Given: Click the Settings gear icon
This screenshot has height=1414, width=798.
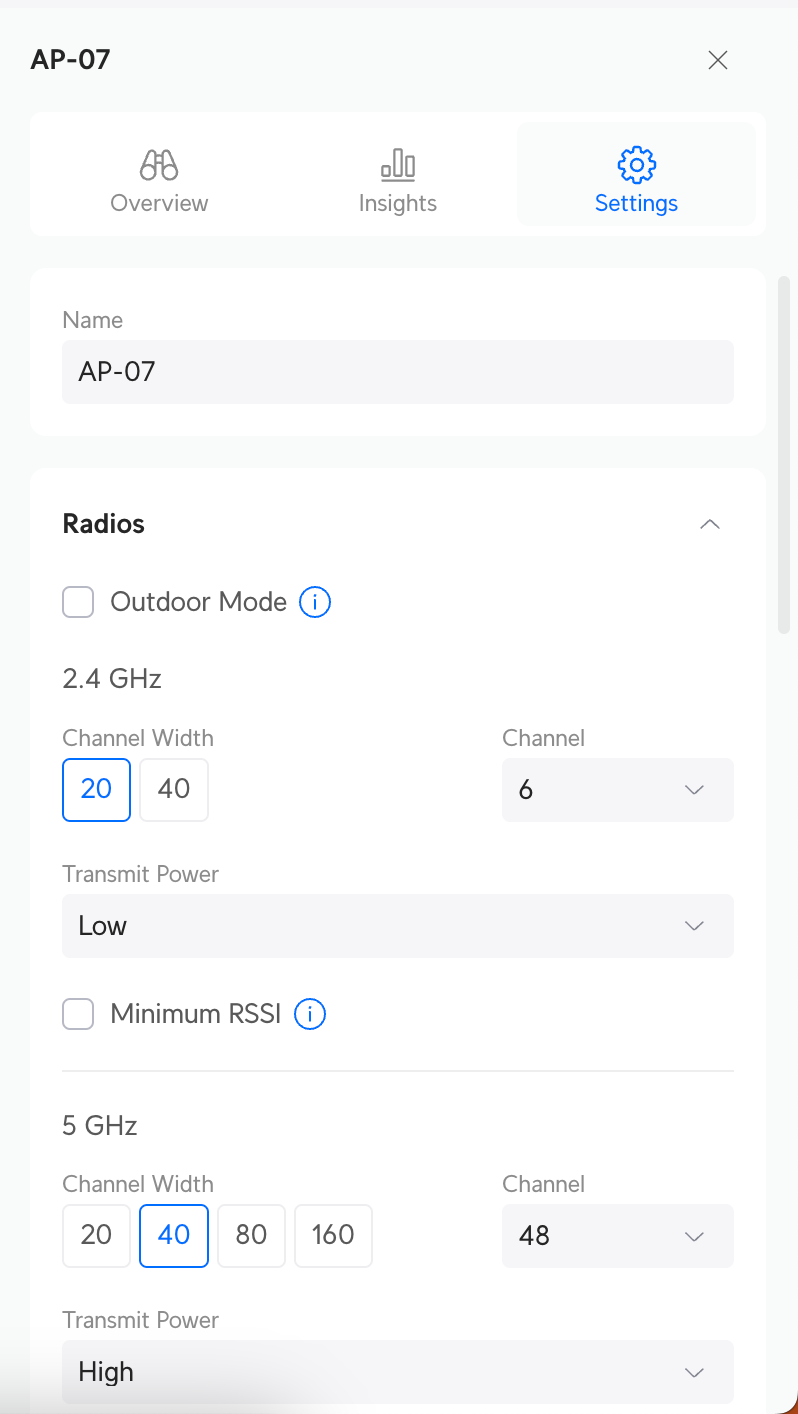Looking at the screenshot, I should (x=636, y=165).
